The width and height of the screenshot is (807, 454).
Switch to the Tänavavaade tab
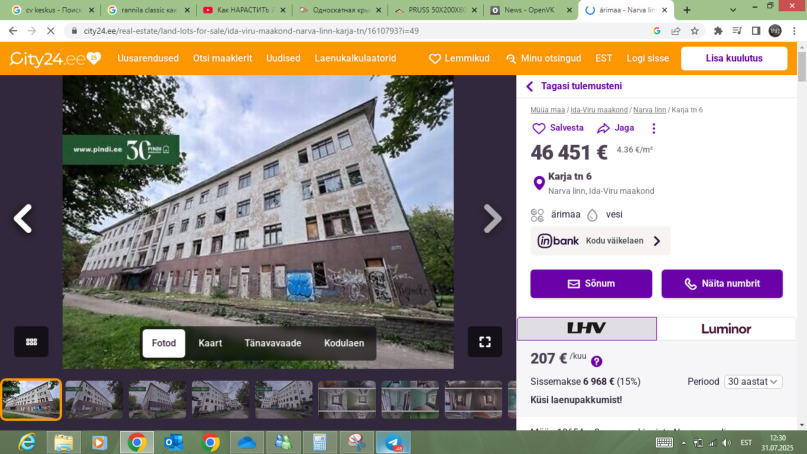click(x=273, y=343)
